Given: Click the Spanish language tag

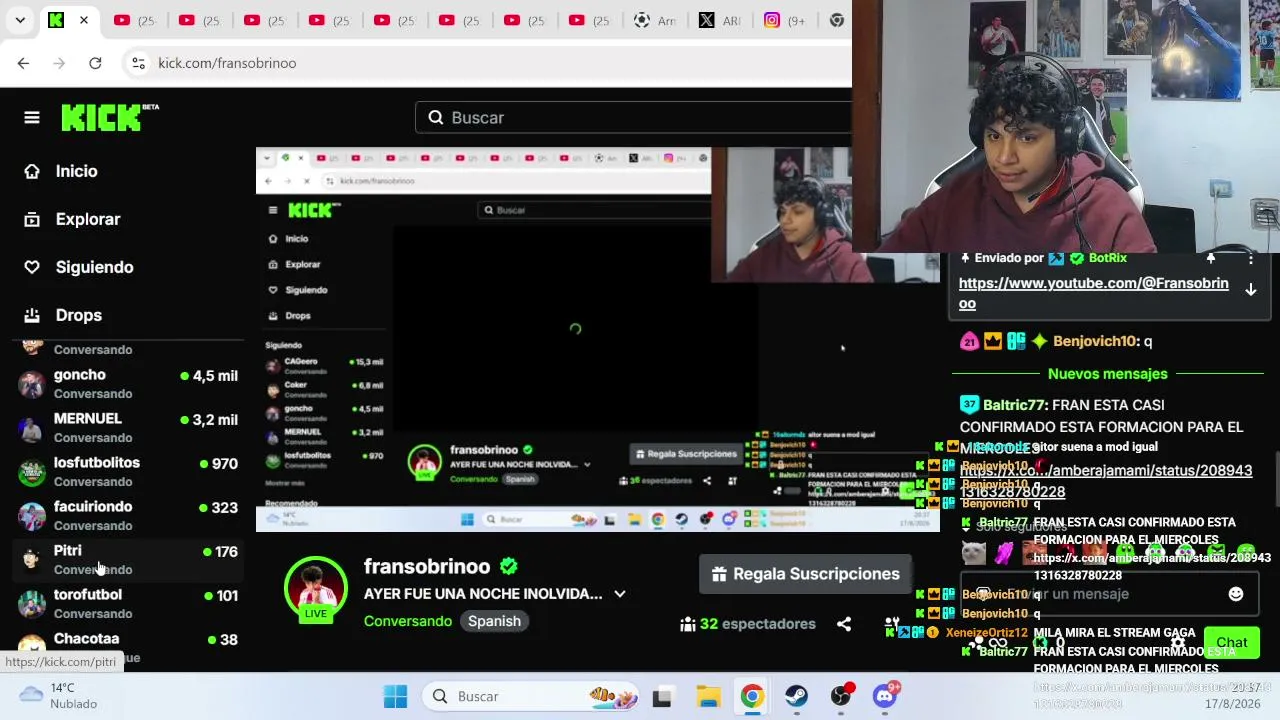Looking at the screenshot, I should tap(494, 621).
